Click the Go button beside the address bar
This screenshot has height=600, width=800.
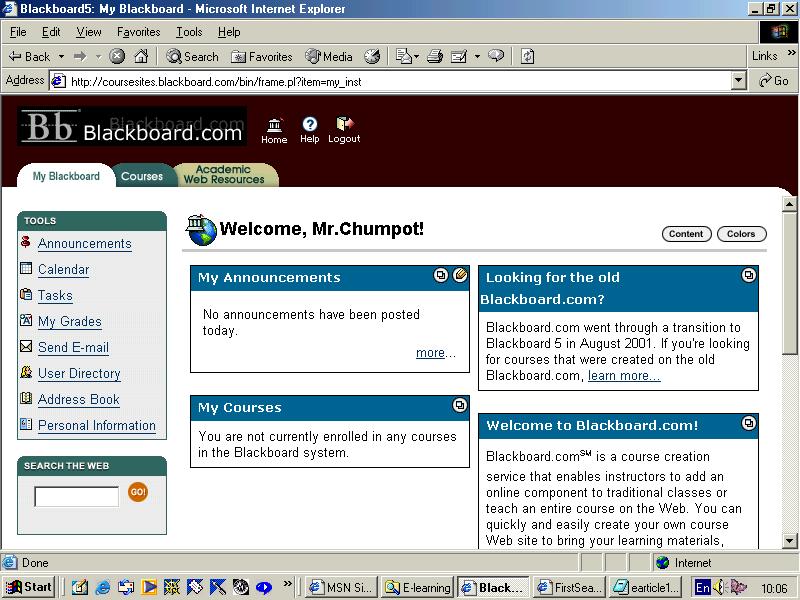tap(773, 81)
